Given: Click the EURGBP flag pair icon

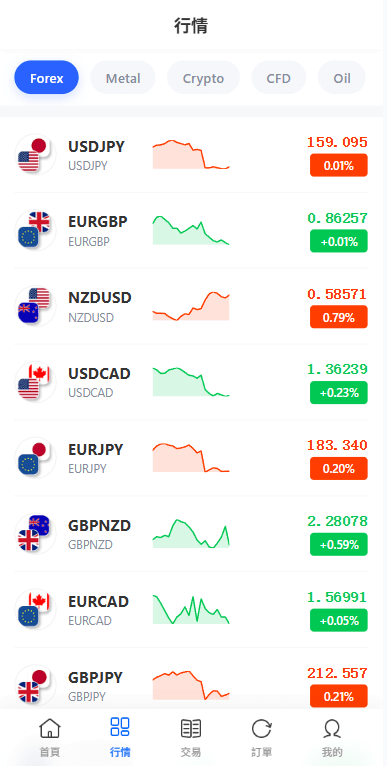Looking at the screenshot, I should 35,230.
